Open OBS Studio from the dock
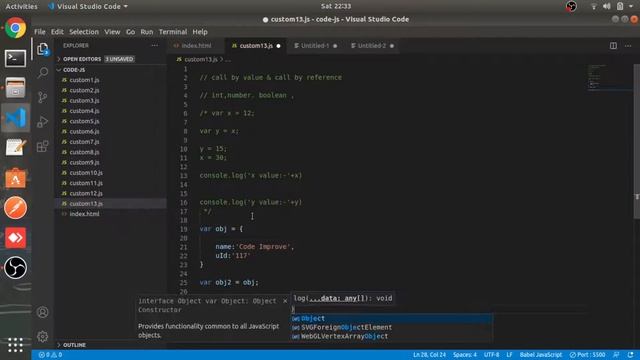This screenshot has height=360, width=640. 16,268
